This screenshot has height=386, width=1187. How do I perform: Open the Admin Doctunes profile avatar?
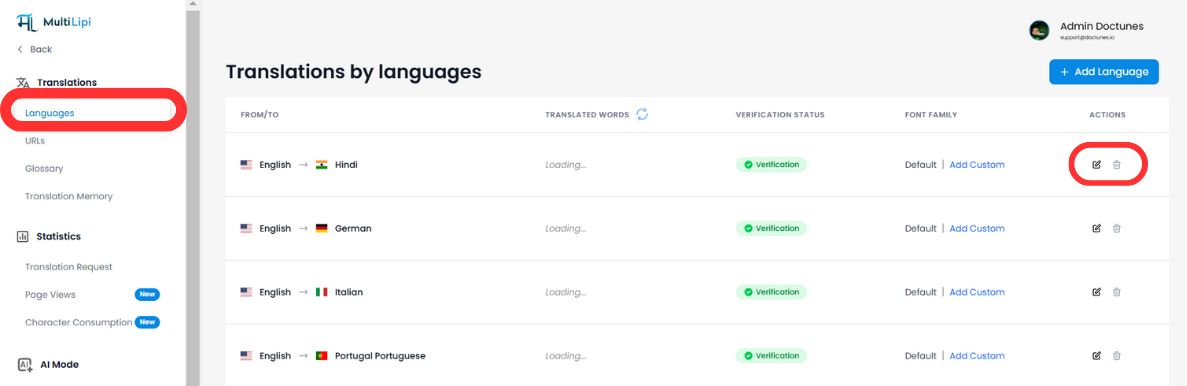pos(1039,30)
